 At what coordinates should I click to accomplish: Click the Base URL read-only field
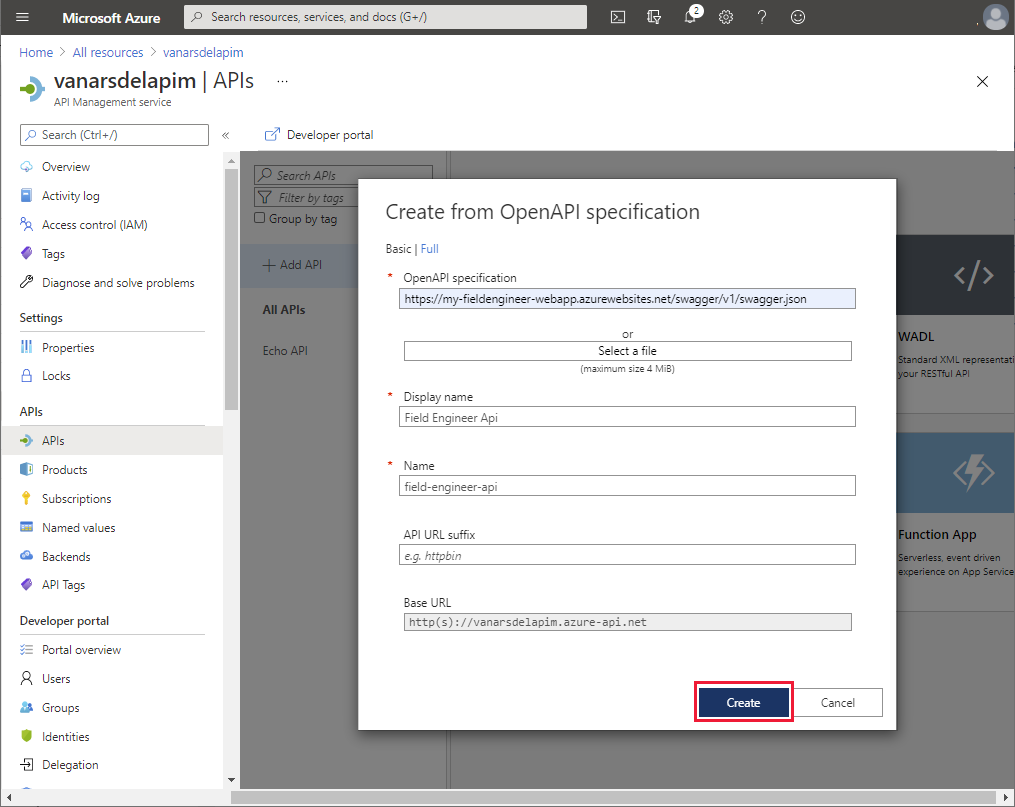tap(627, 622)
